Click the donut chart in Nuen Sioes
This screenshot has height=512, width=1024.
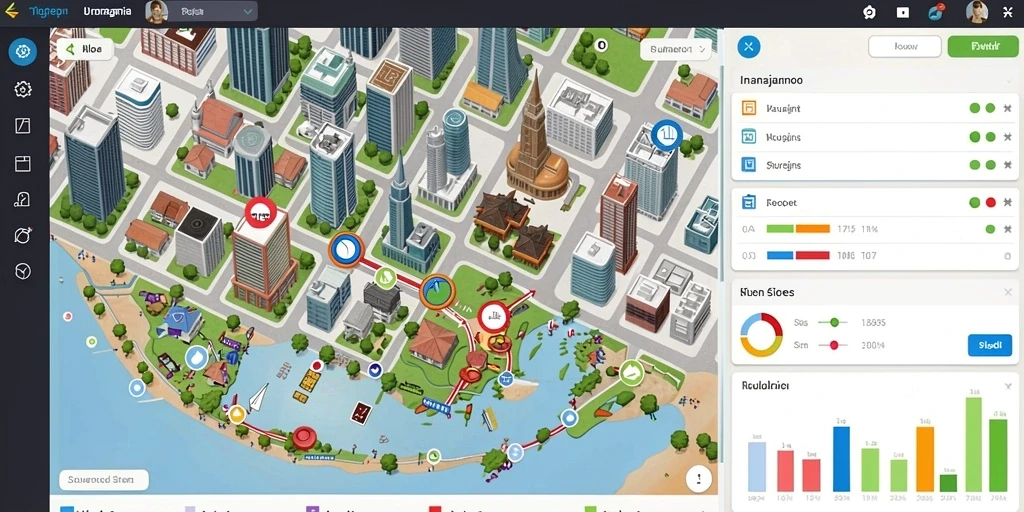761,334
